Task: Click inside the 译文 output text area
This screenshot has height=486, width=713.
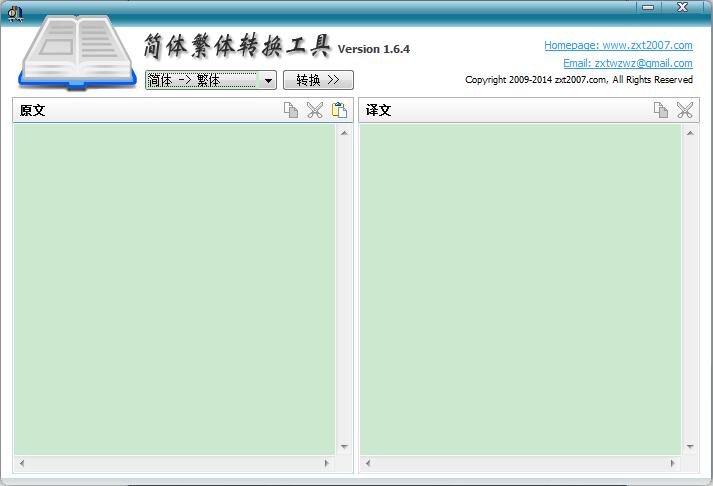Action: point(520,288)
